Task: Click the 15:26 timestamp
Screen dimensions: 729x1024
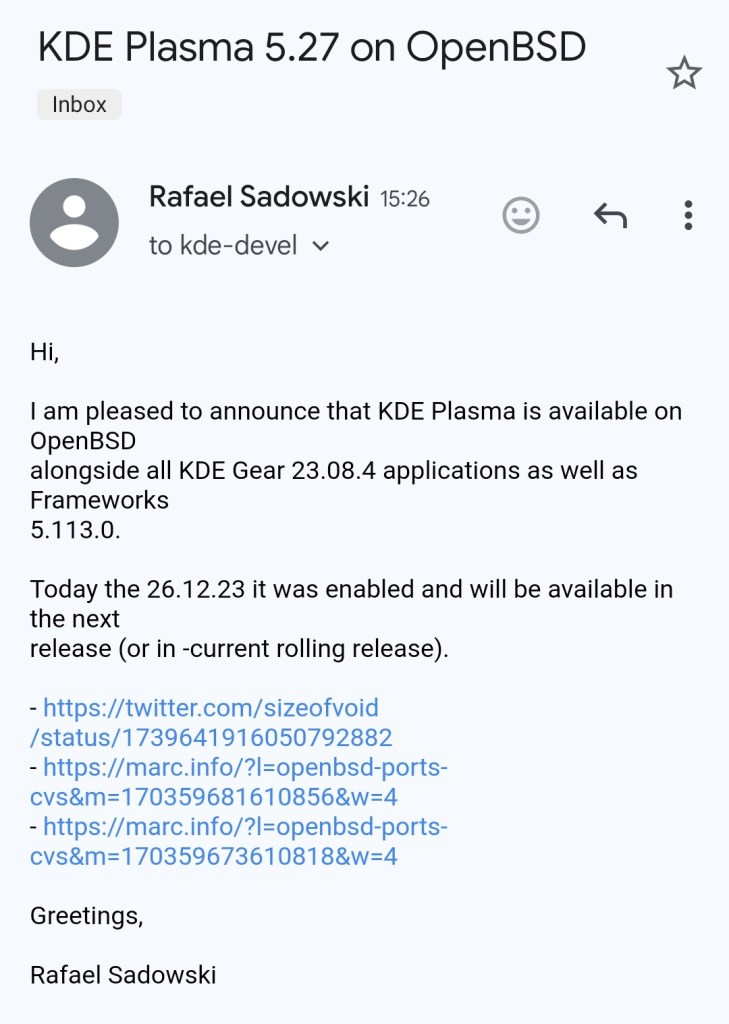Action: (405, 199)
